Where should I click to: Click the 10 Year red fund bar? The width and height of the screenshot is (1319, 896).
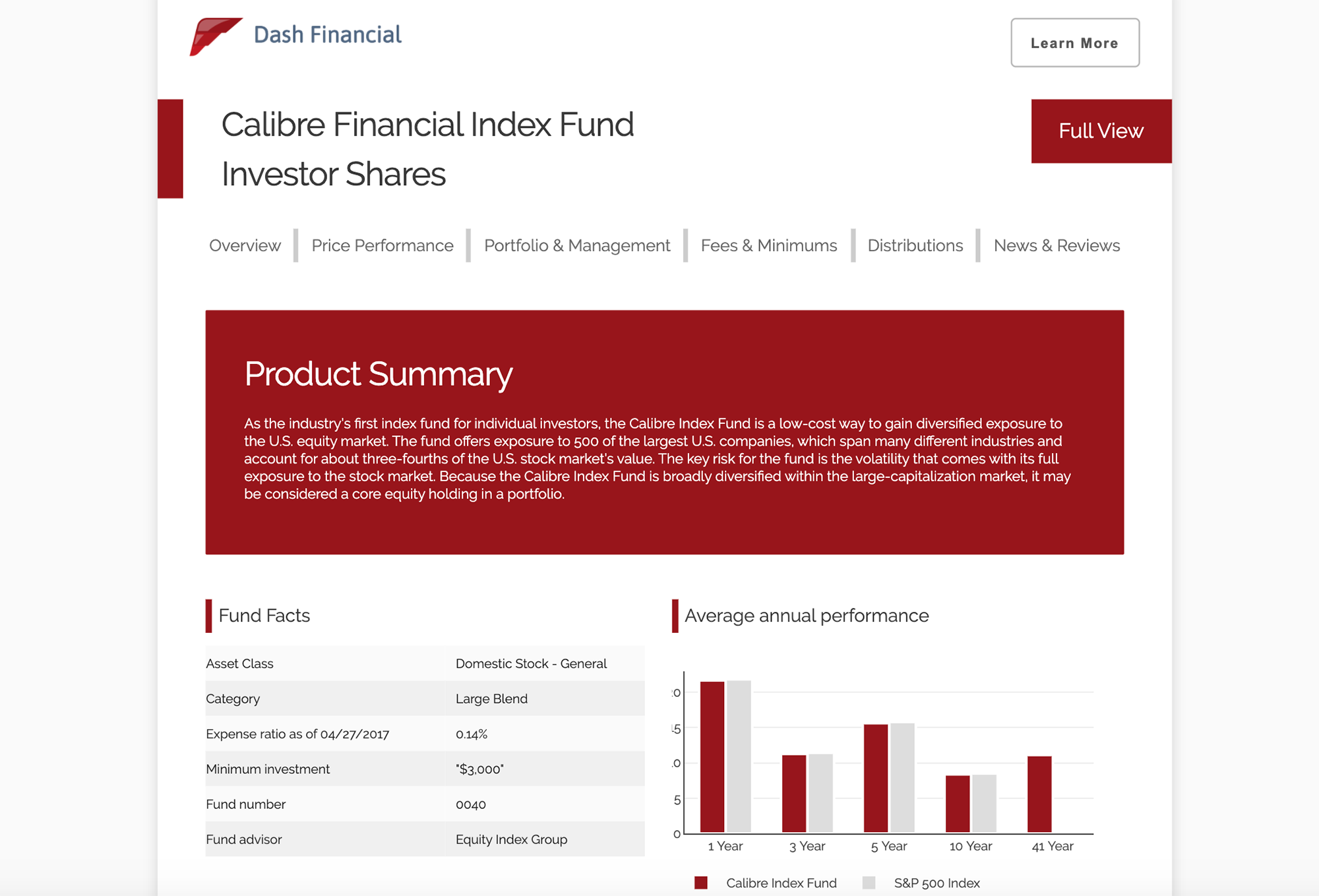[x=958, y=804]
